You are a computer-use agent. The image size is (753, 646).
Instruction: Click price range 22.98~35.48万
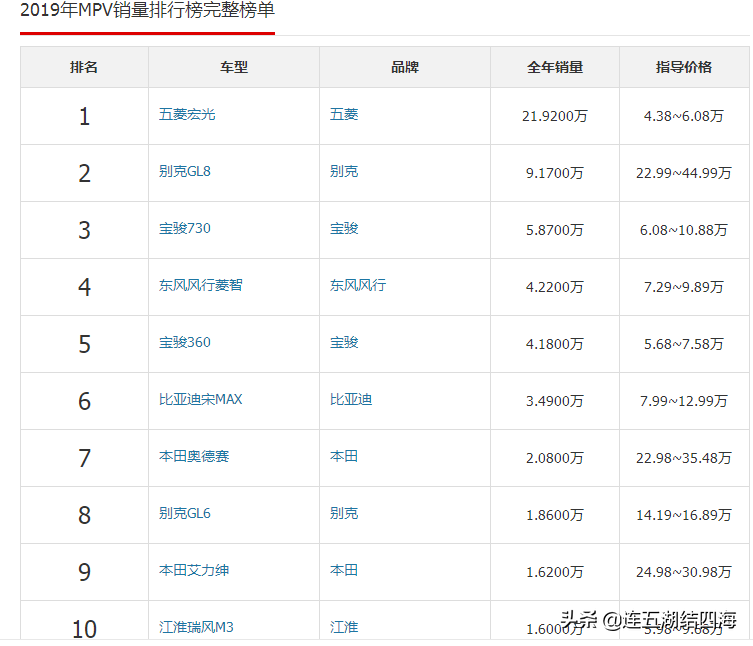684,458
